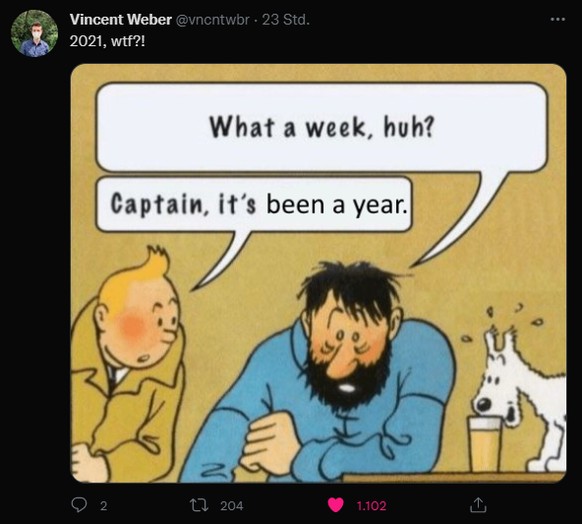Viewport: 582px width, 524px height.
Task: Open the @vncntwbr handle link
Action: click(212, 19)
